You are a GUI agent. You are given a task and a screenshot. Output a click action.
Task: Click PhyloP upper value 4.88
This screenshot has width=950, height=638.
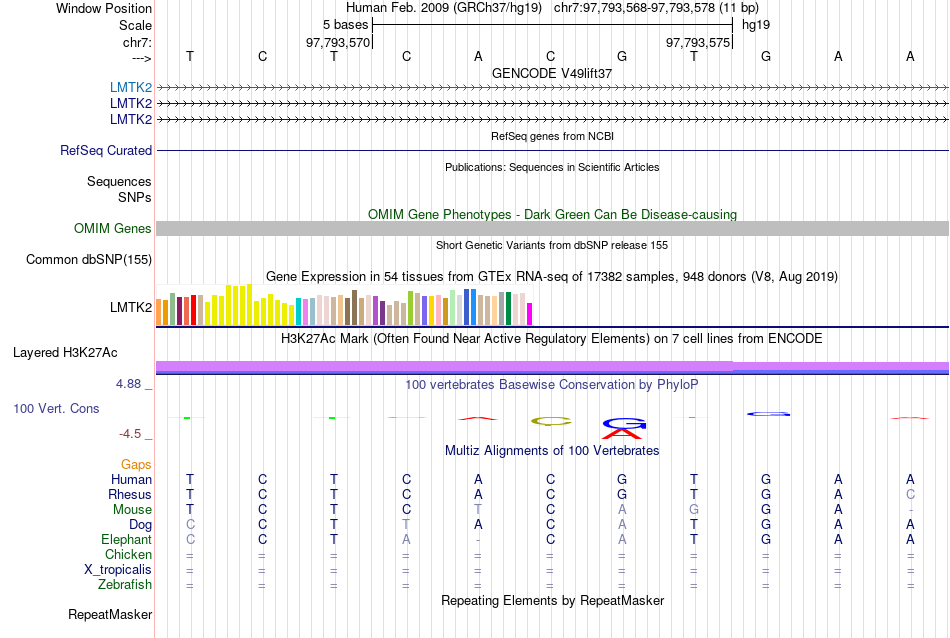(128, 384)
